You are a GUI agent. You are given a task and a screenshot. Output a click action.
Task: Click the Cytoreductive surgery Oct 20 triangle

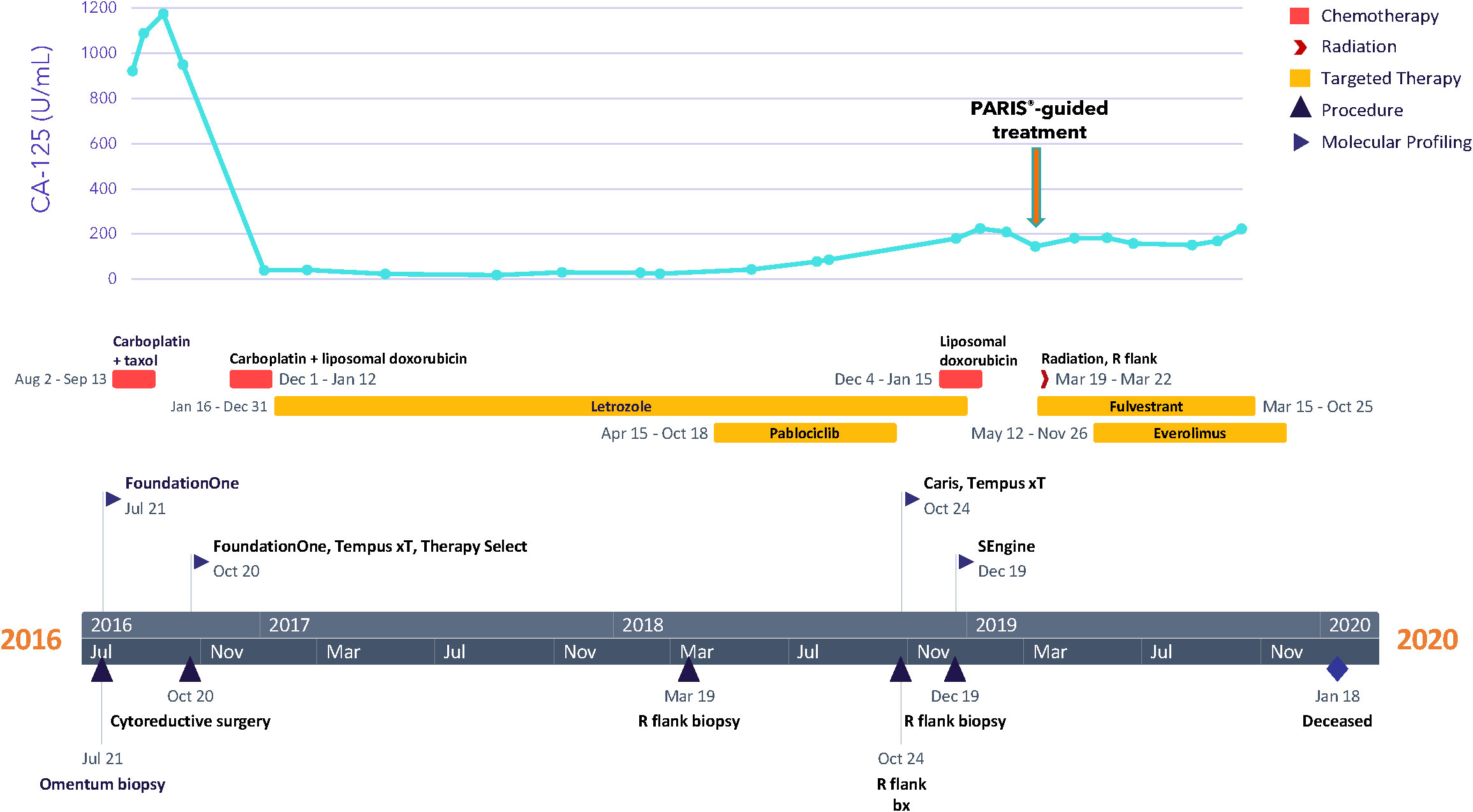point(190,670)
